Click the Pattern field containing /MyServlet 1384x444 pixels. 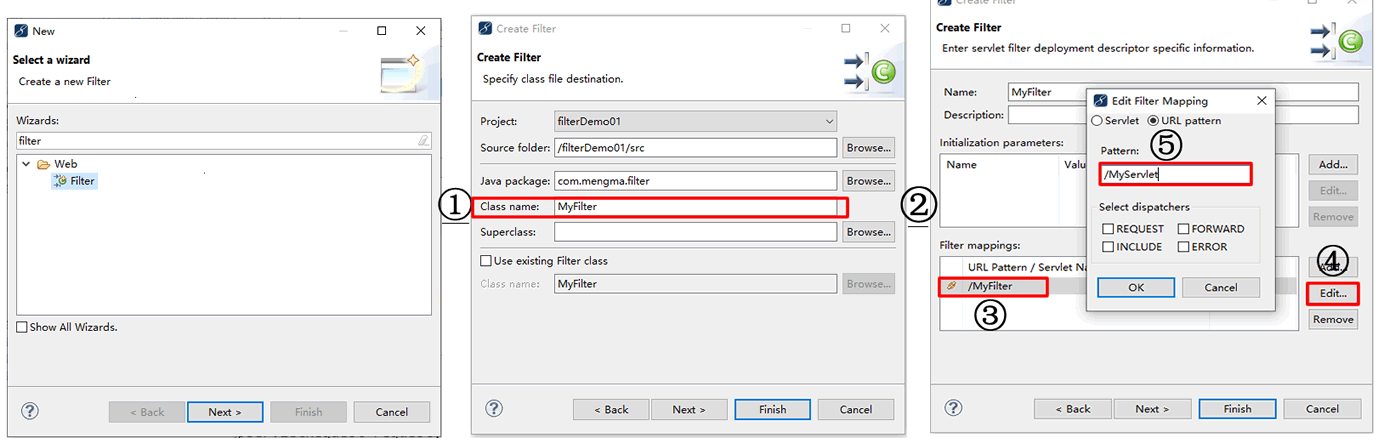pyautogui.click(x=1174, y=174)
